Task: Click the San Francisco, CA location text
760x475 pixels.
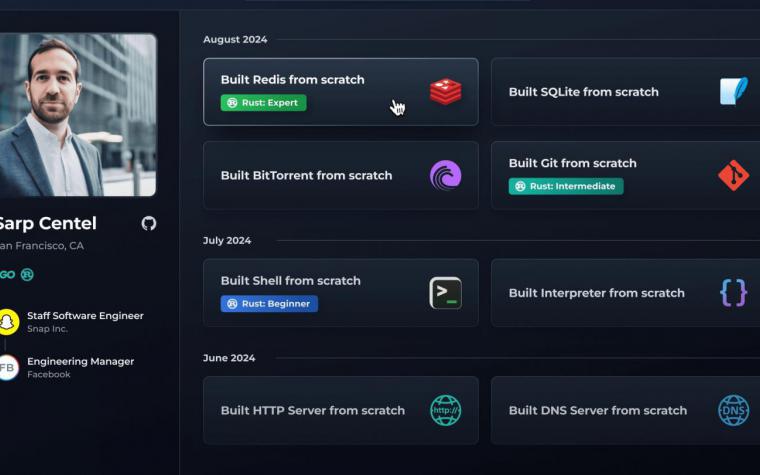Action: click(42, 246)
